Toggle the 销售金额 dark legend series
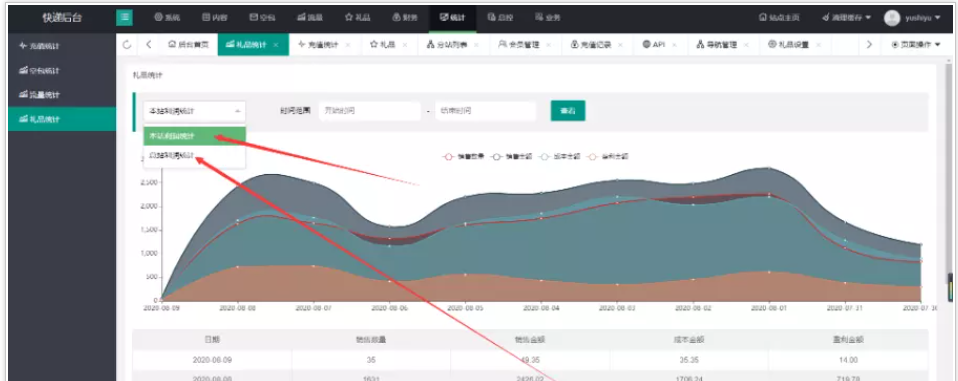The height and width of the screenshot is (381, 958). tap(512, 156)
